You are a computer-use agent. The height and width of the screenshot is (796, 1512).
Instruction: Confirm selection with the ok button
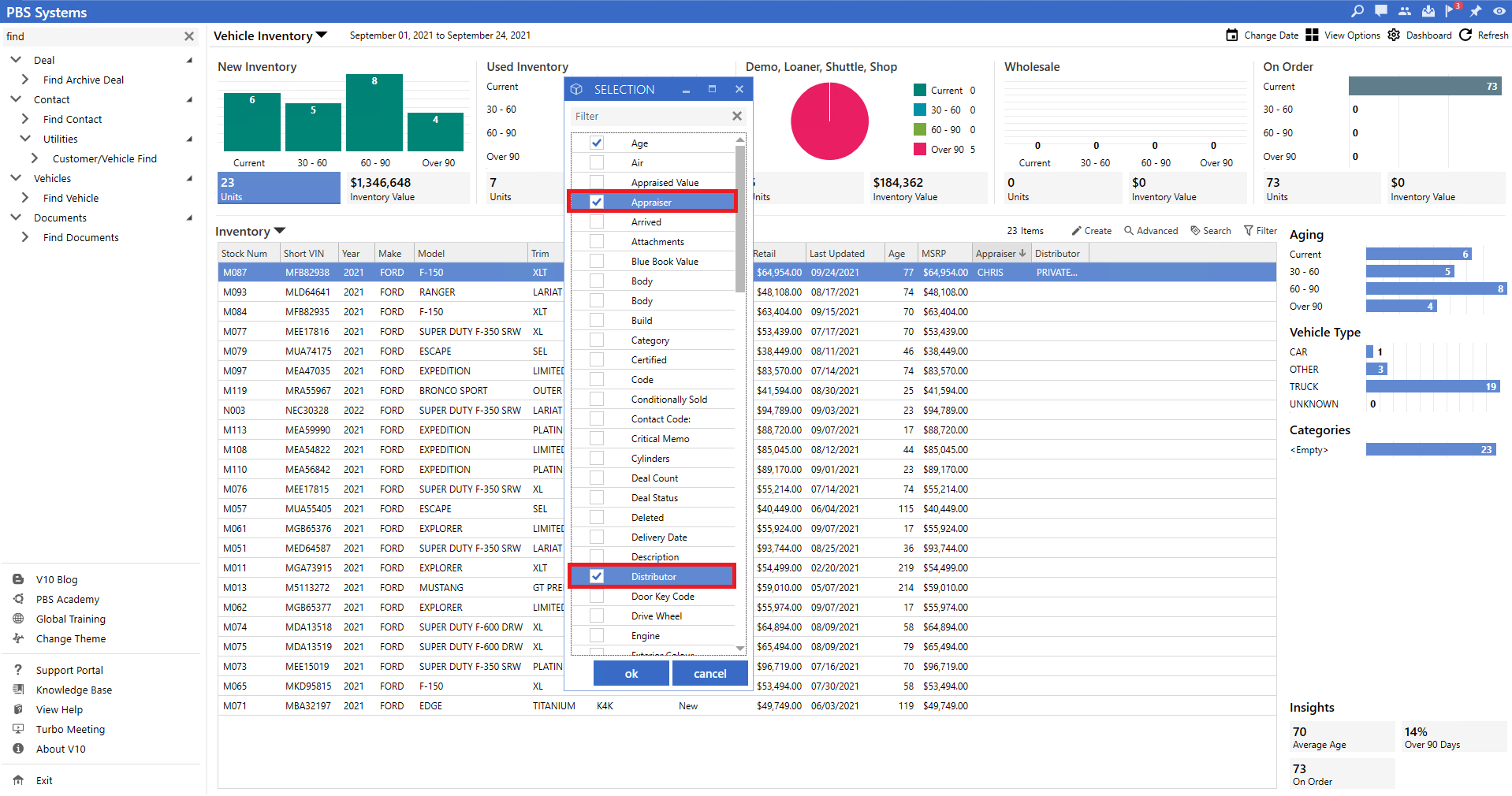coord(631,673)
